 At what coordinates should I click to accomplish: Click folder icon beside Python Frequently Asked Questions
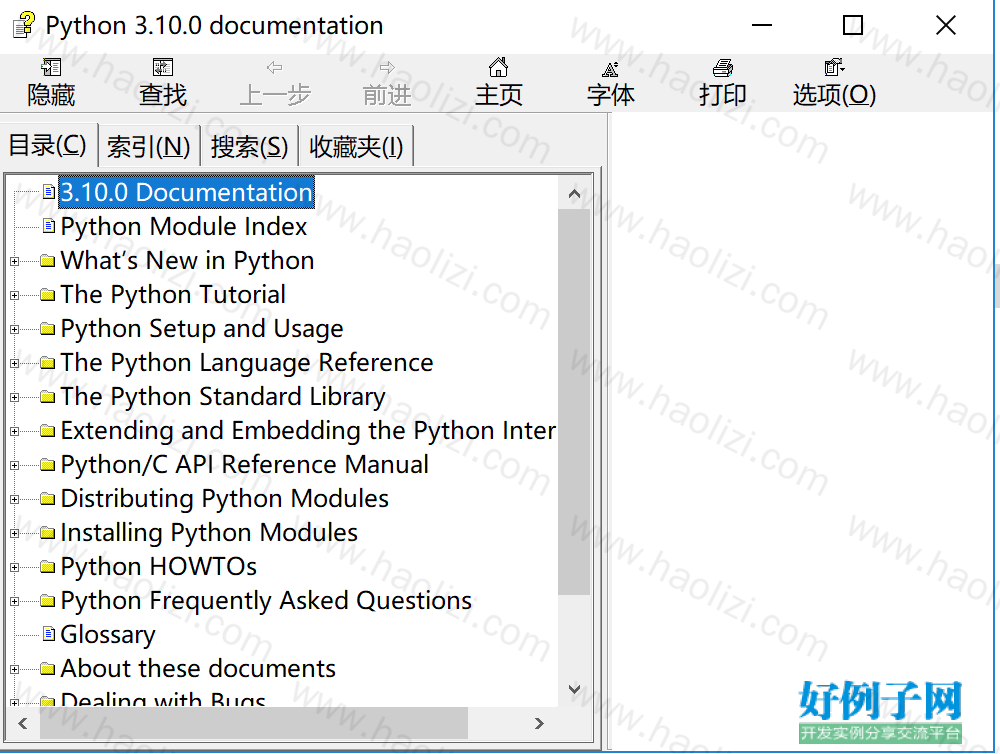47,600
